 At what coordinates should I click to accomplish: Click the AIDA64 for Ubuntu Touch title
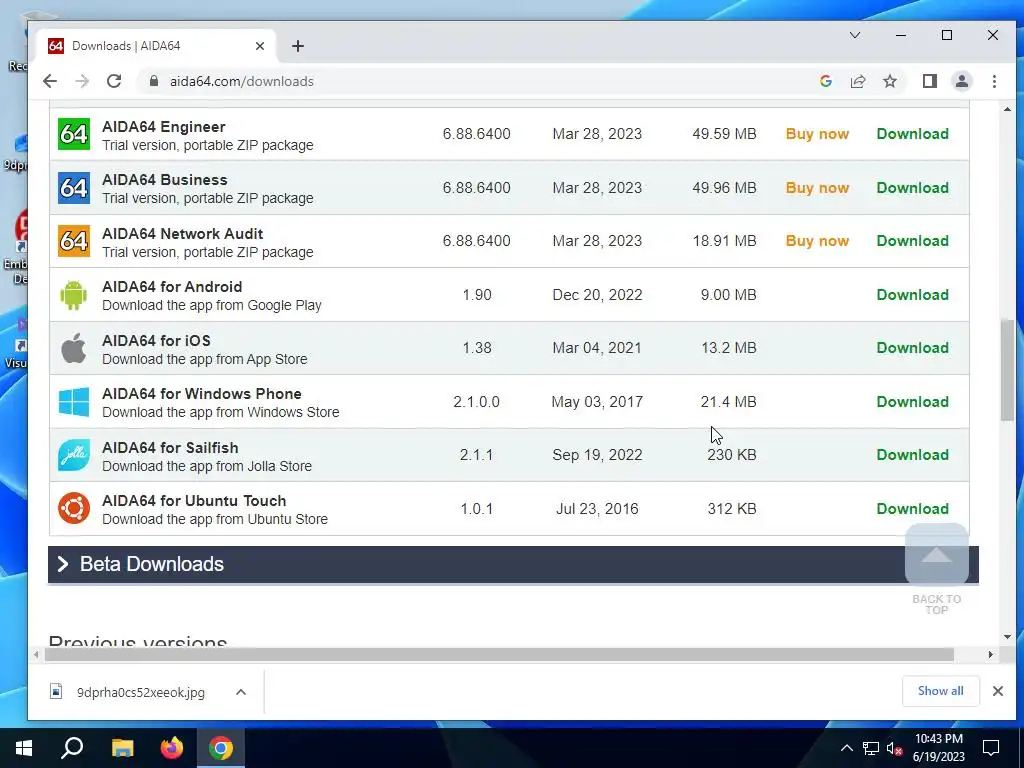pos(194,501)
